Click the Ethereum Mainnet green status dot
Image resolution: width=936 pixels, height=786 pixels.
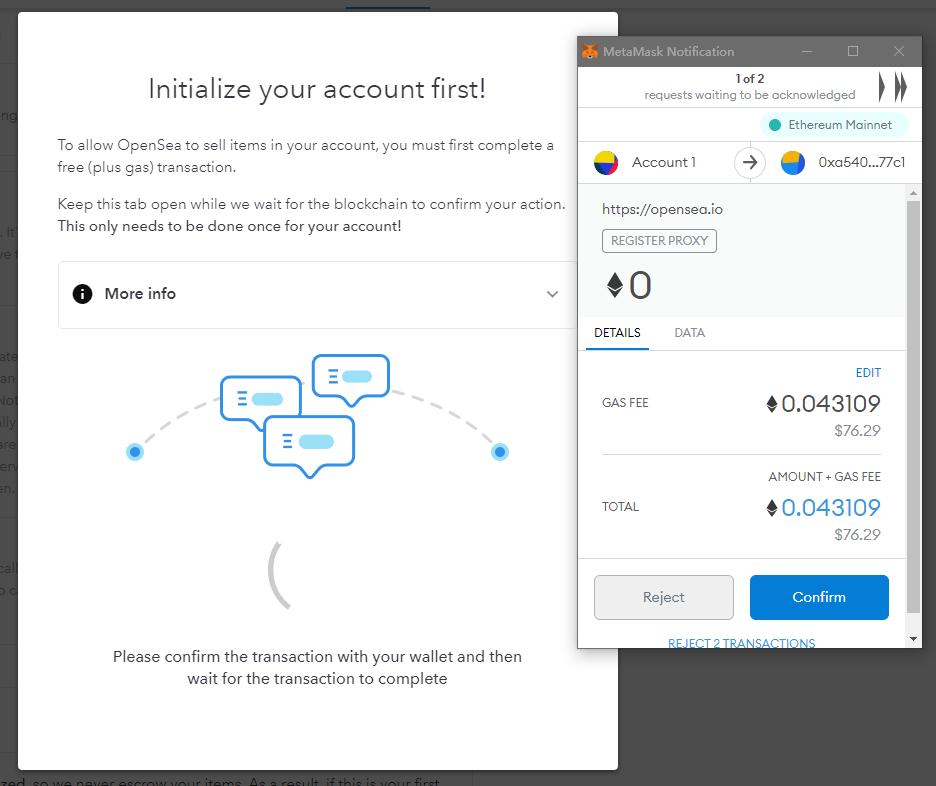775,125
